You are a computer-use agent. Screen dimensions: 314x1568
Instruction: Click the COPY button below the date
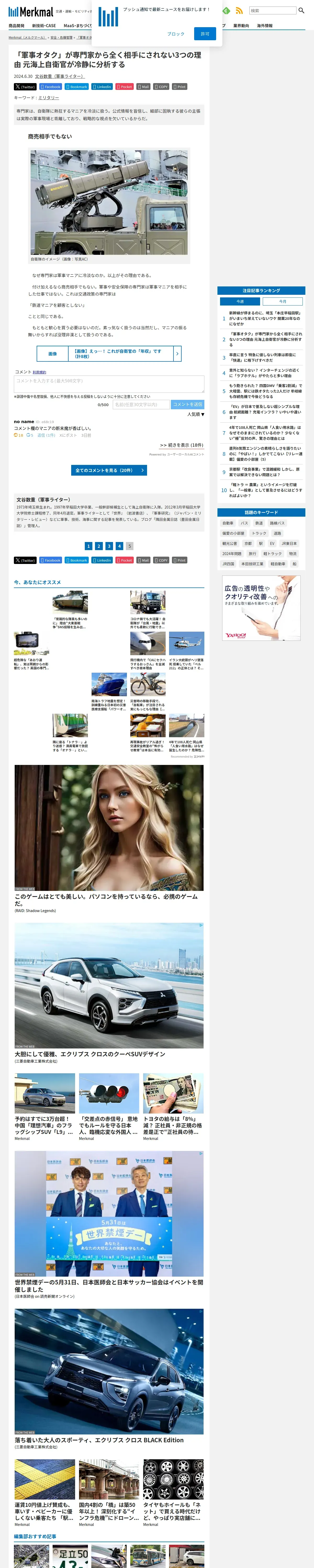click(161, 87)
